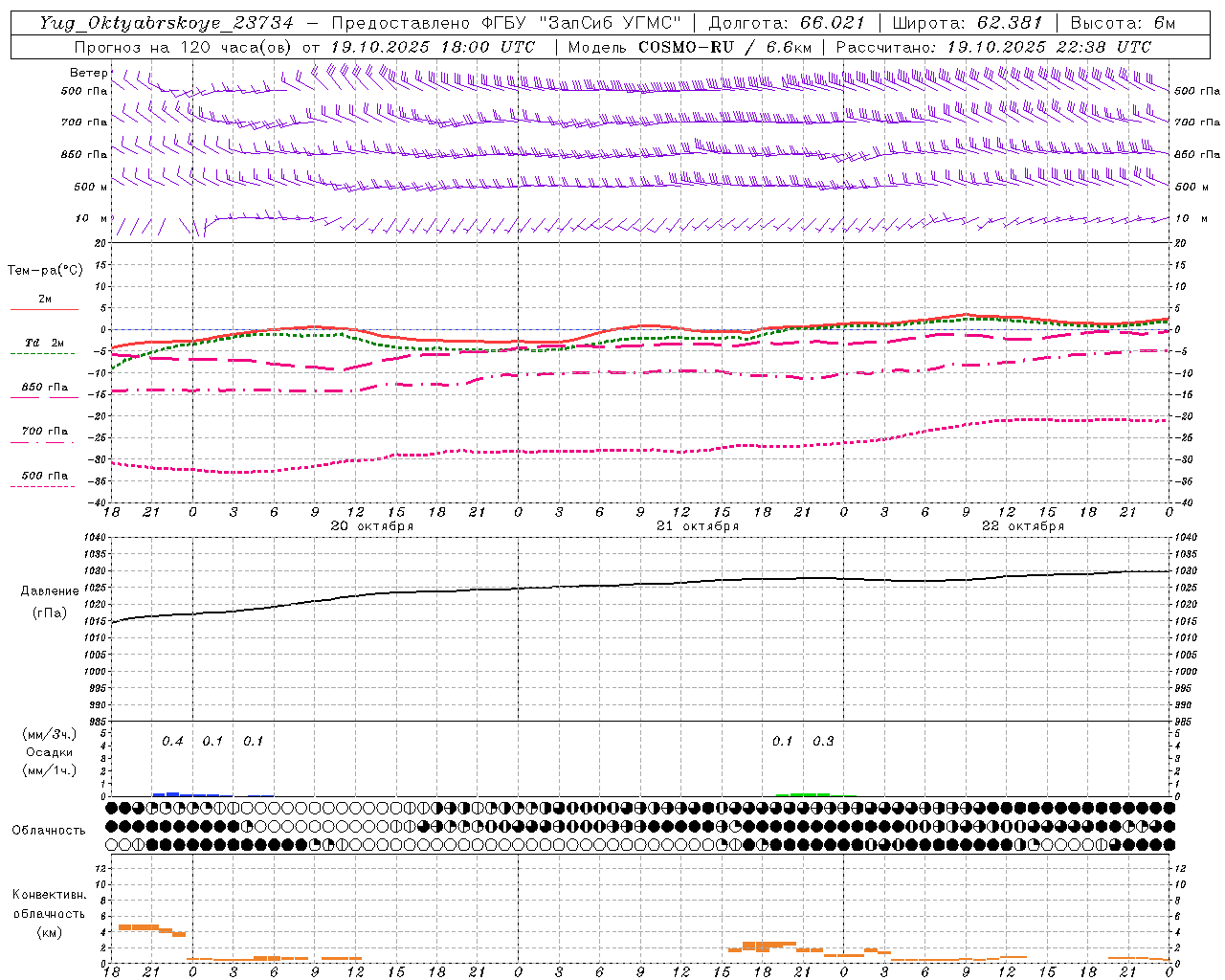Click the 0.4 precipitation amount value
Viewport: 1225px width, 980px height.
click(x=172, y=741)
